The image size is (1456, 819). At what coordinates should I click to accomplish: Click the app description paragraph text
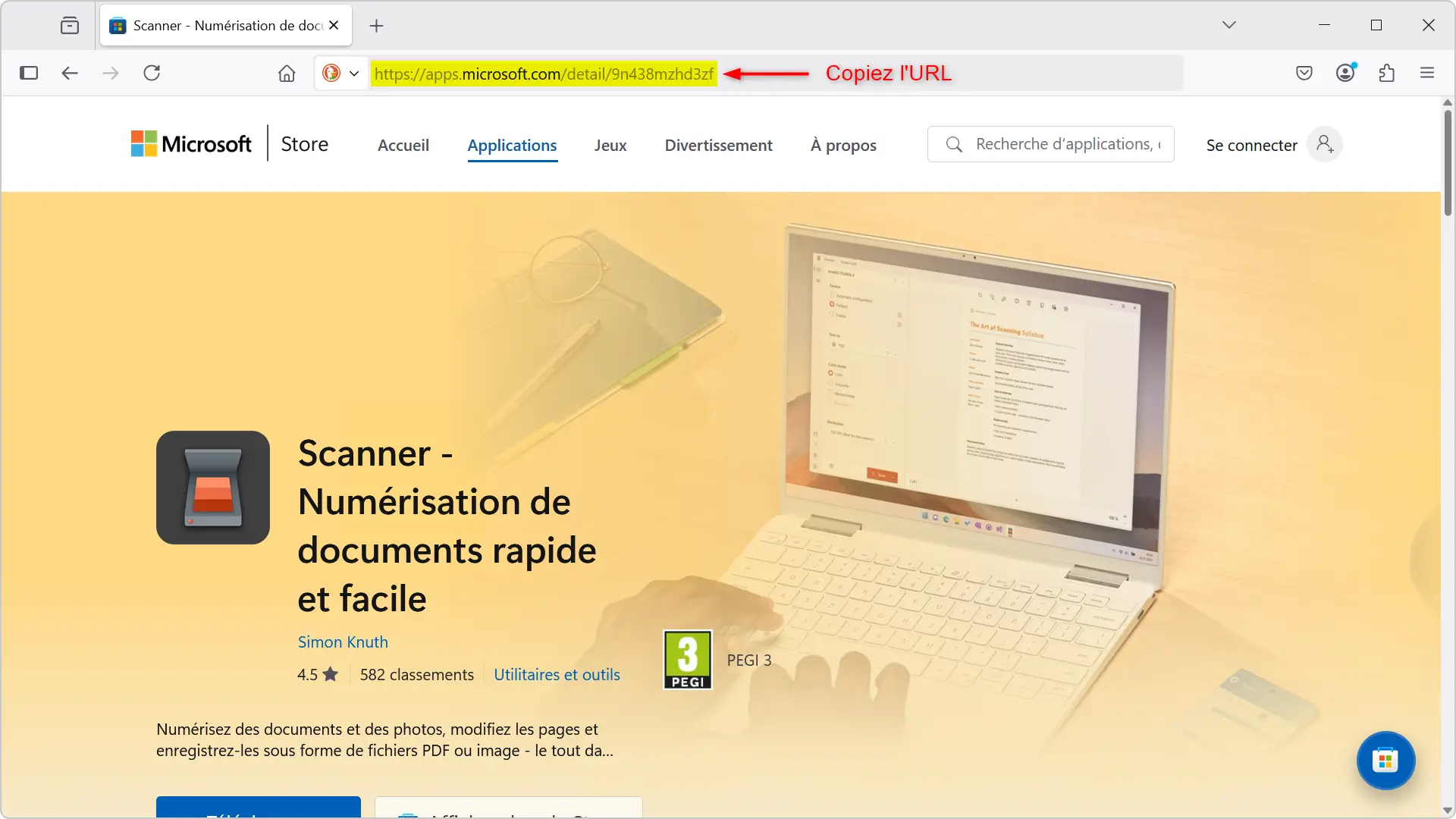pos(384,740)
